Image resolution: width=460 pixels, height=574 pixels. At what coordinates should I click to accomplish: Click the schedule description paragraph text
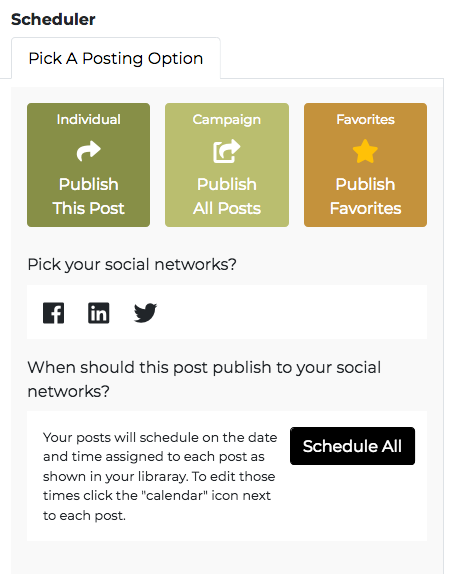[160, 476]
